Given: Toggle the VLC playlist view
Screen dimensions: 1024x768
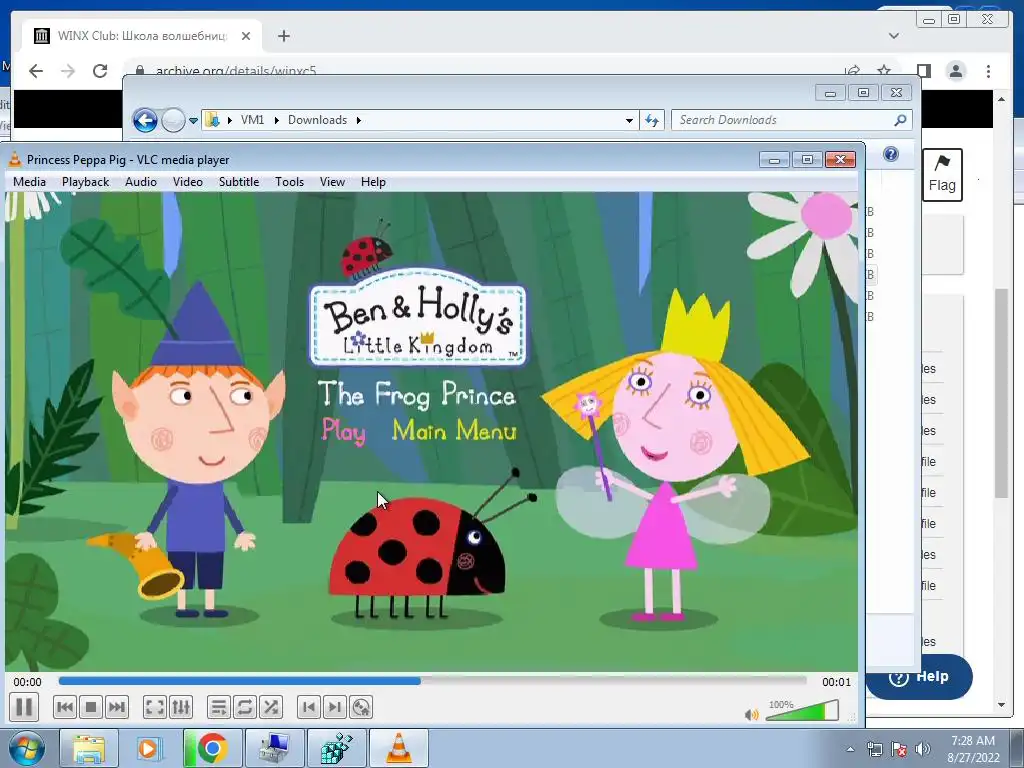Looking at the screenshot, I should point(219,707).
